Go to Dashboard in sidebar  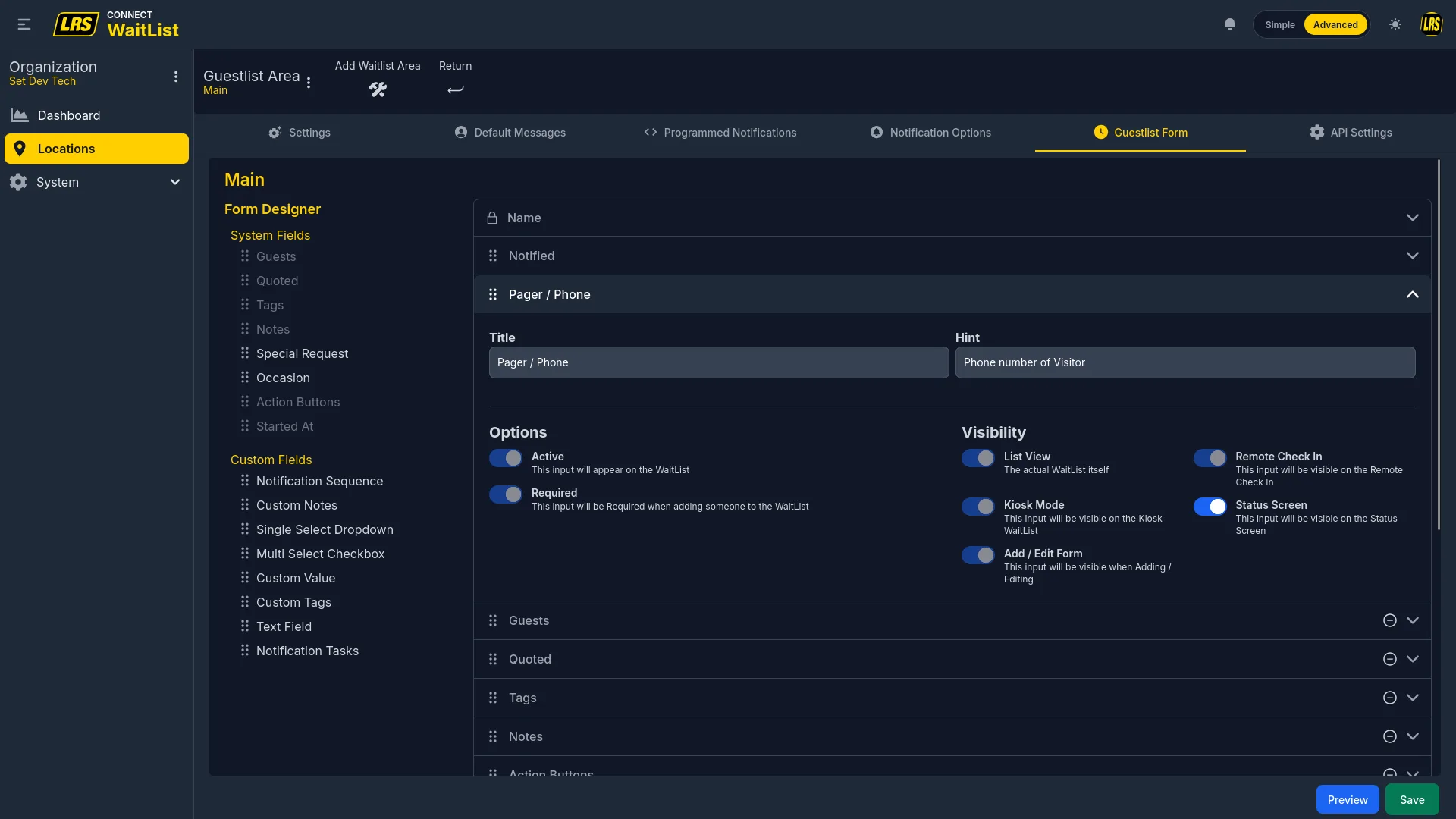(x=96, y=115)
